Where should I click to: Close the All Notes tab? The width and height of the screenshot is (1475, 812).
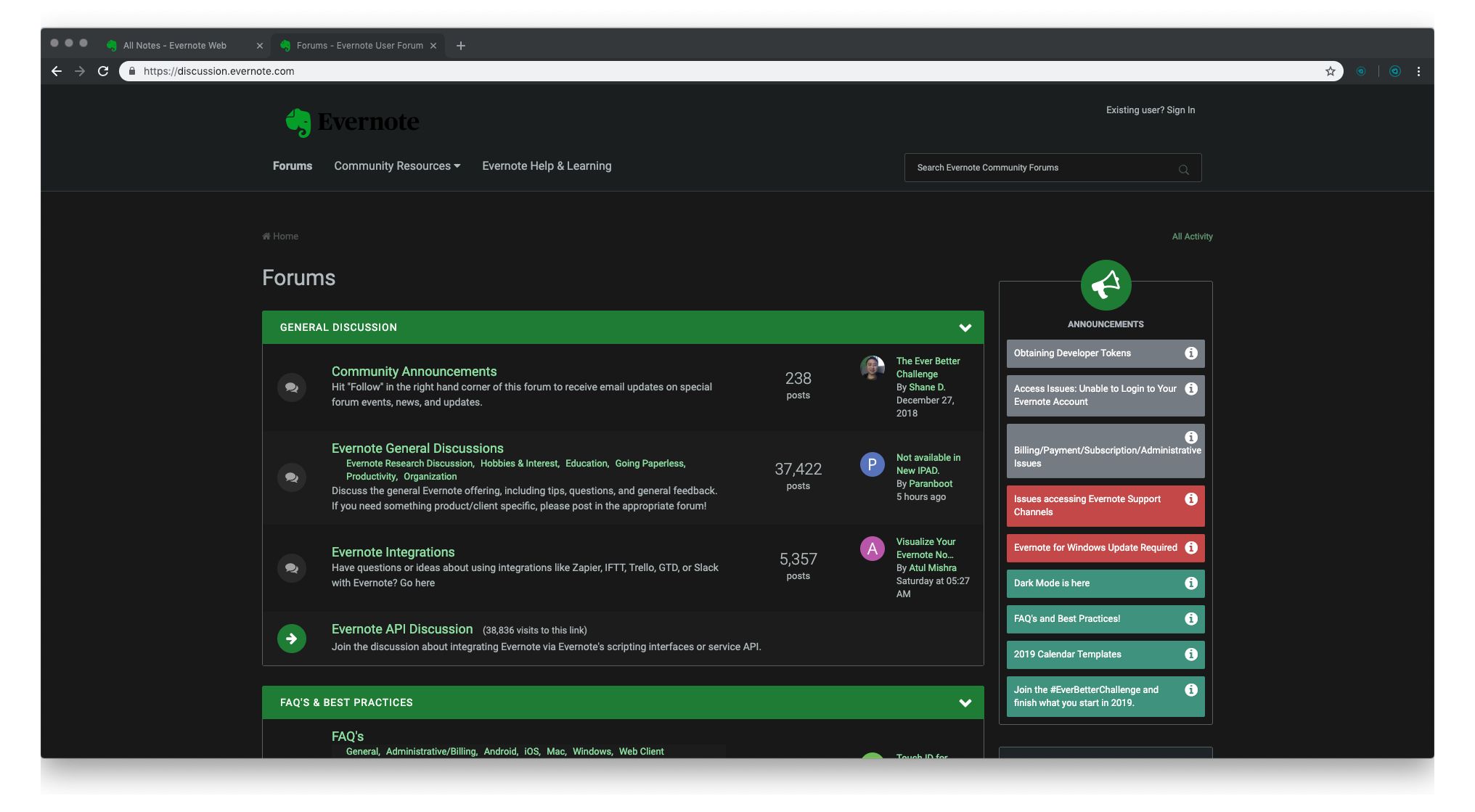pos(260,46)
